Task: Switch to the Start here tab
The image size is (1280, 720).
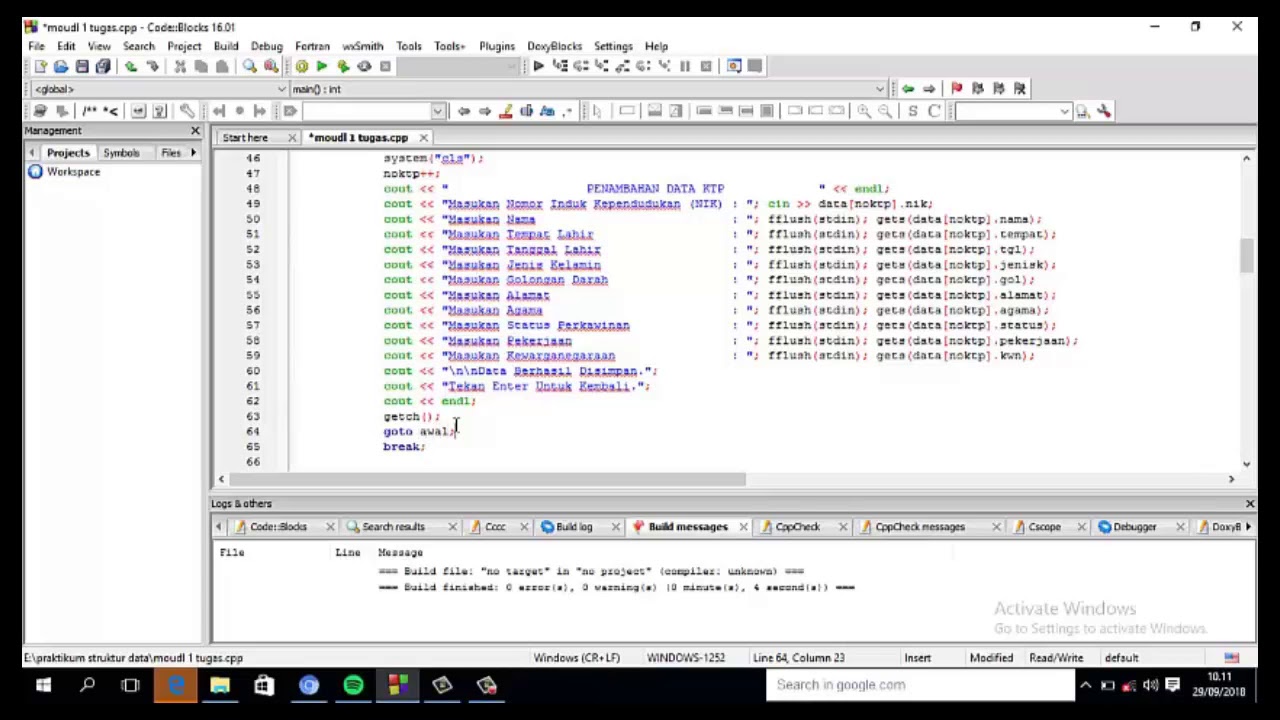Action: [245, 138]
